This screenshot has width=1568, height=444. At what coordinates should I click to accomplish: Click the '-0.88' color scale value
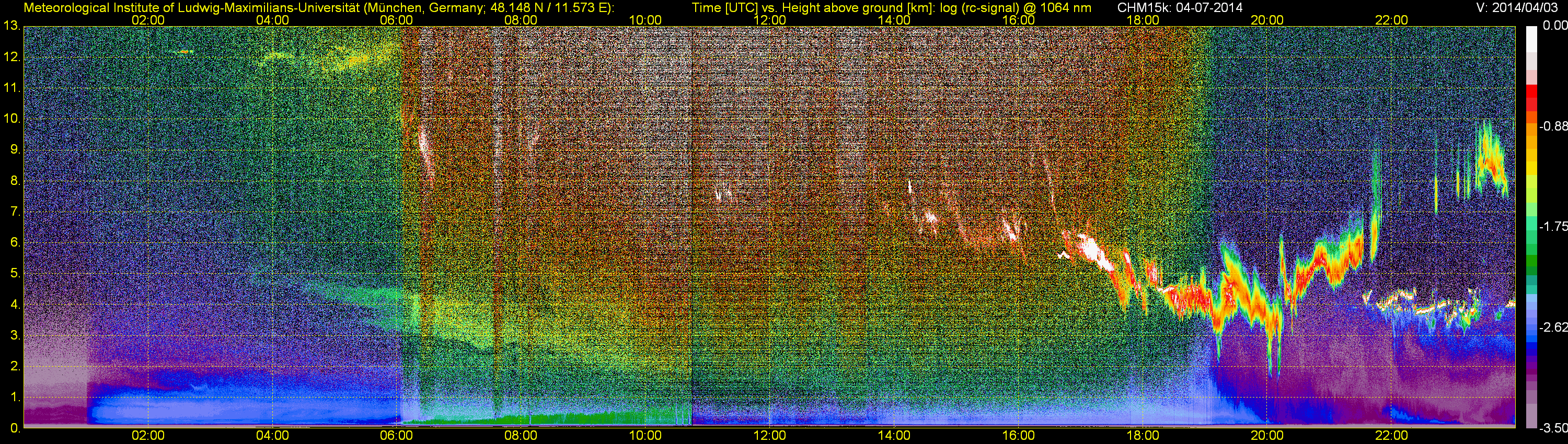point(1553,126)
